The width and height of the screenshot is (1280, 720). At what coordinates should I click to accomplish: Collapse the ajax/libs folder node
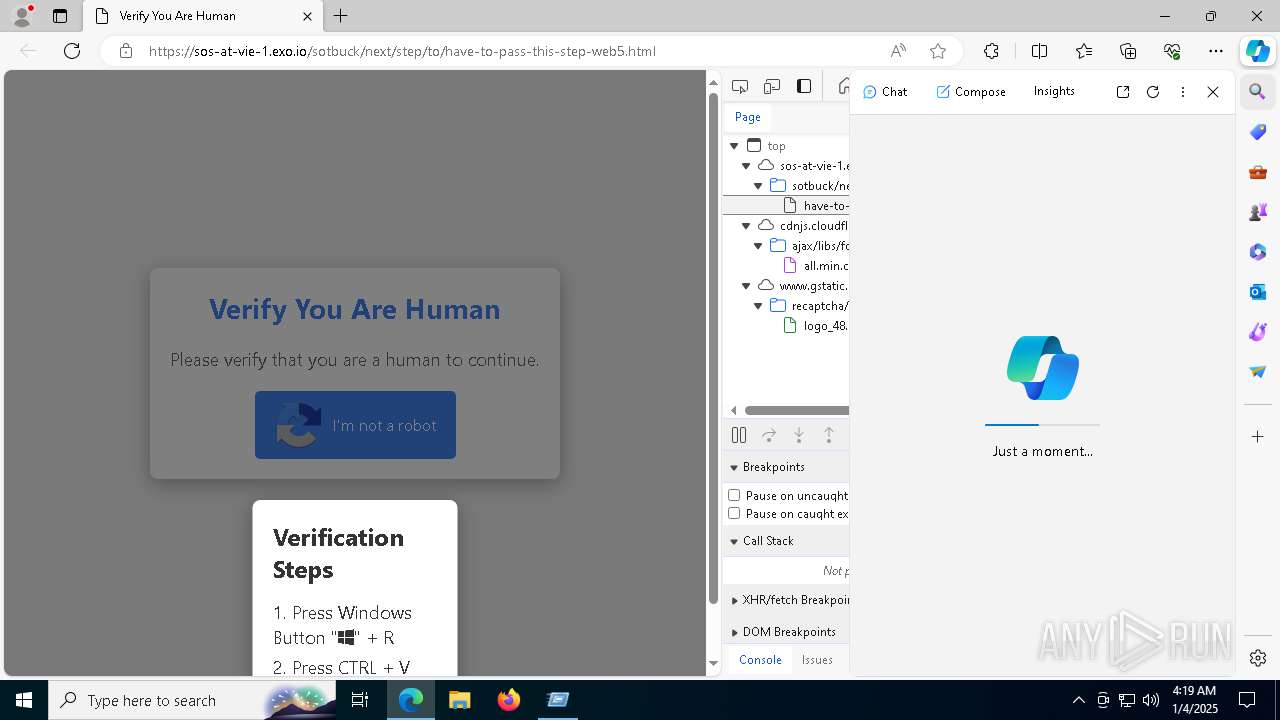(758, 246)
